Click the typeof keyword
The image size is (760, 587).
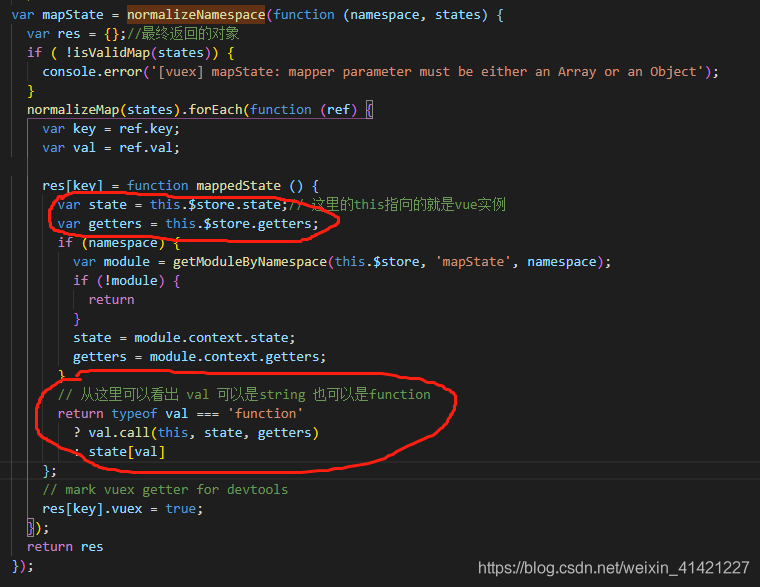click(x=134, y=413)
